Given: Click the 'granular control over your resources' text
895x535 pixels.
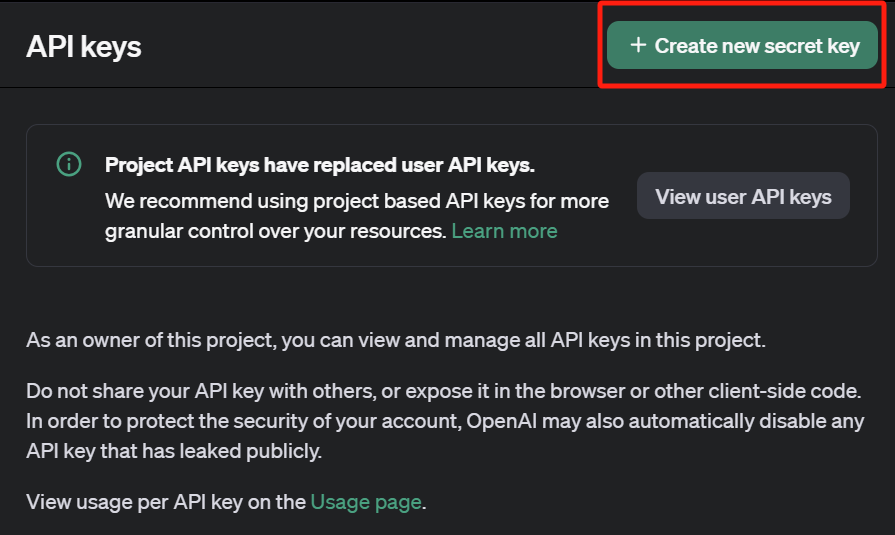Looking at the screenshot, I should [x=275, y=231].
